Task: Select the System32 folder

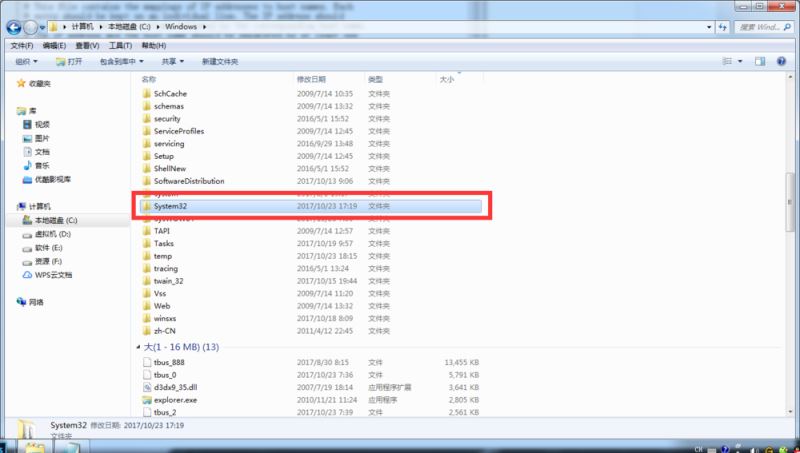Action: (311, 206)
